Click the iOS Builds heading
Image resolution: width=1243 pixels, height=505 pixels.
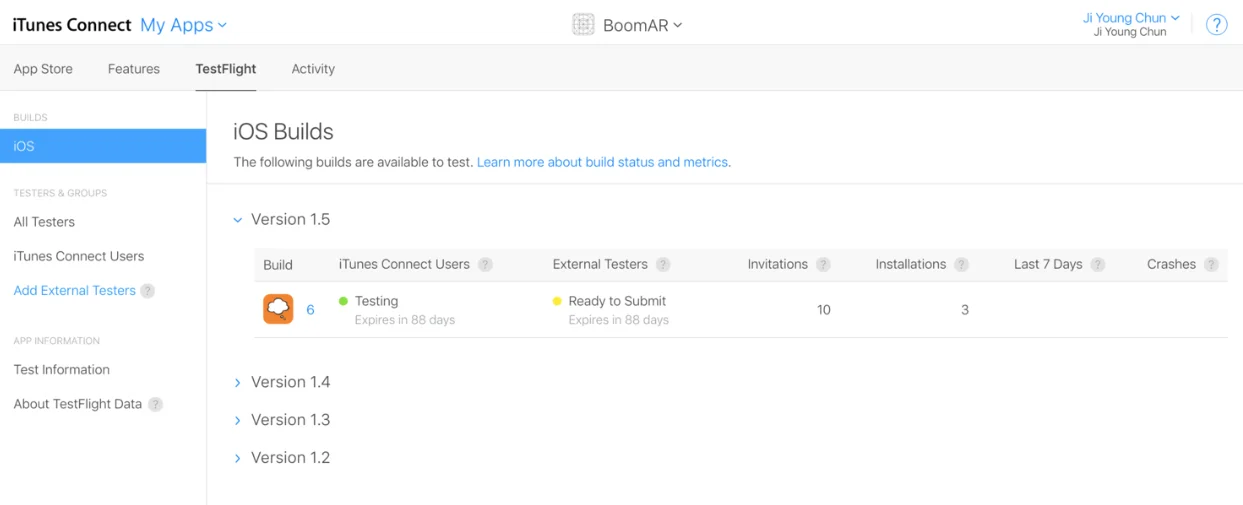point(283,131)
